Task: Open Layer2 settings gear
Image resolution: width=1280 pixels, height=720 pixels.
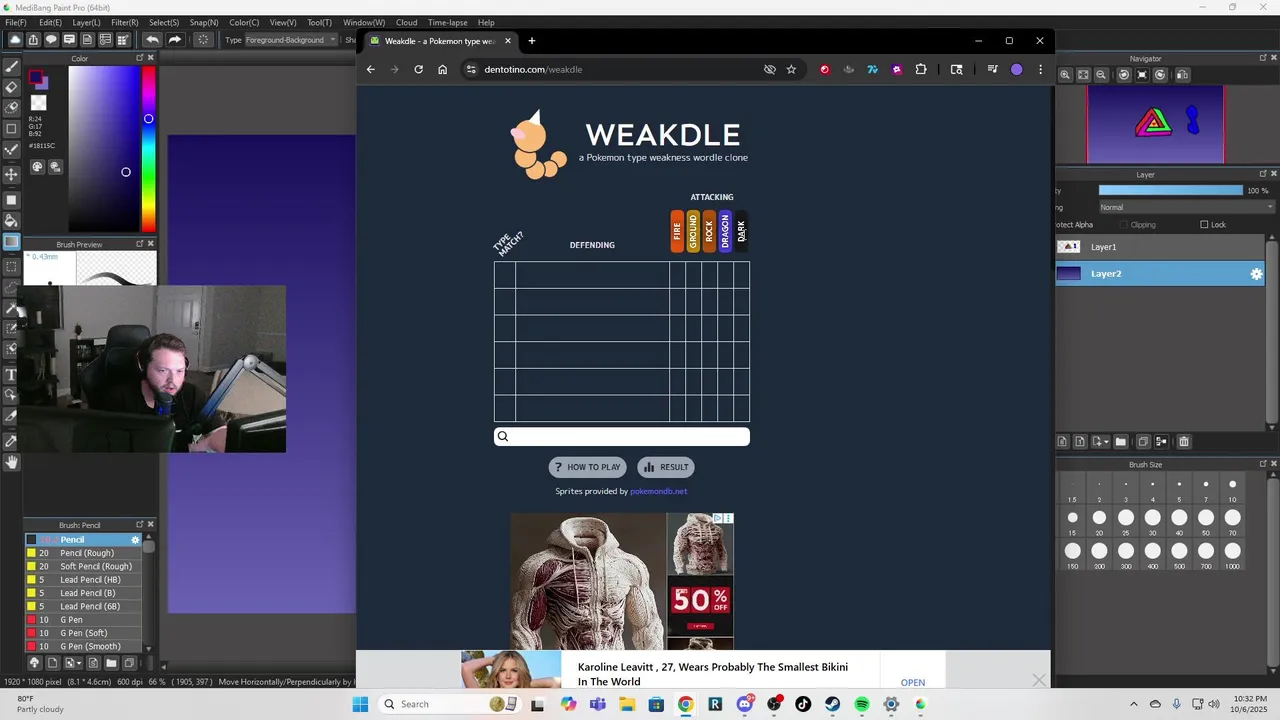Action: pos(1257,274)
